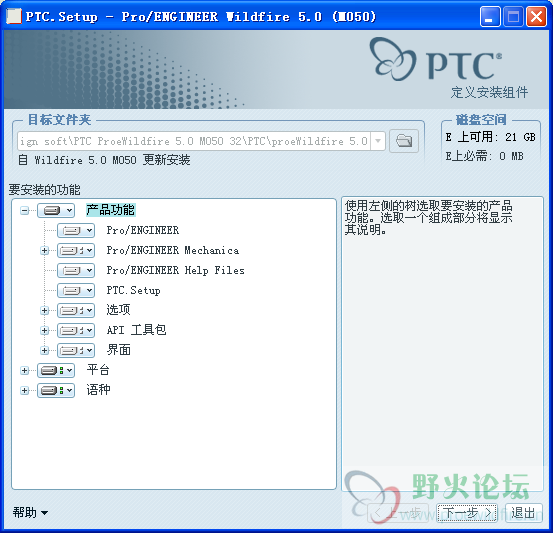553x533 pixels.
Task: Expand the API 工具包 tree node
Action: [44, 331]
